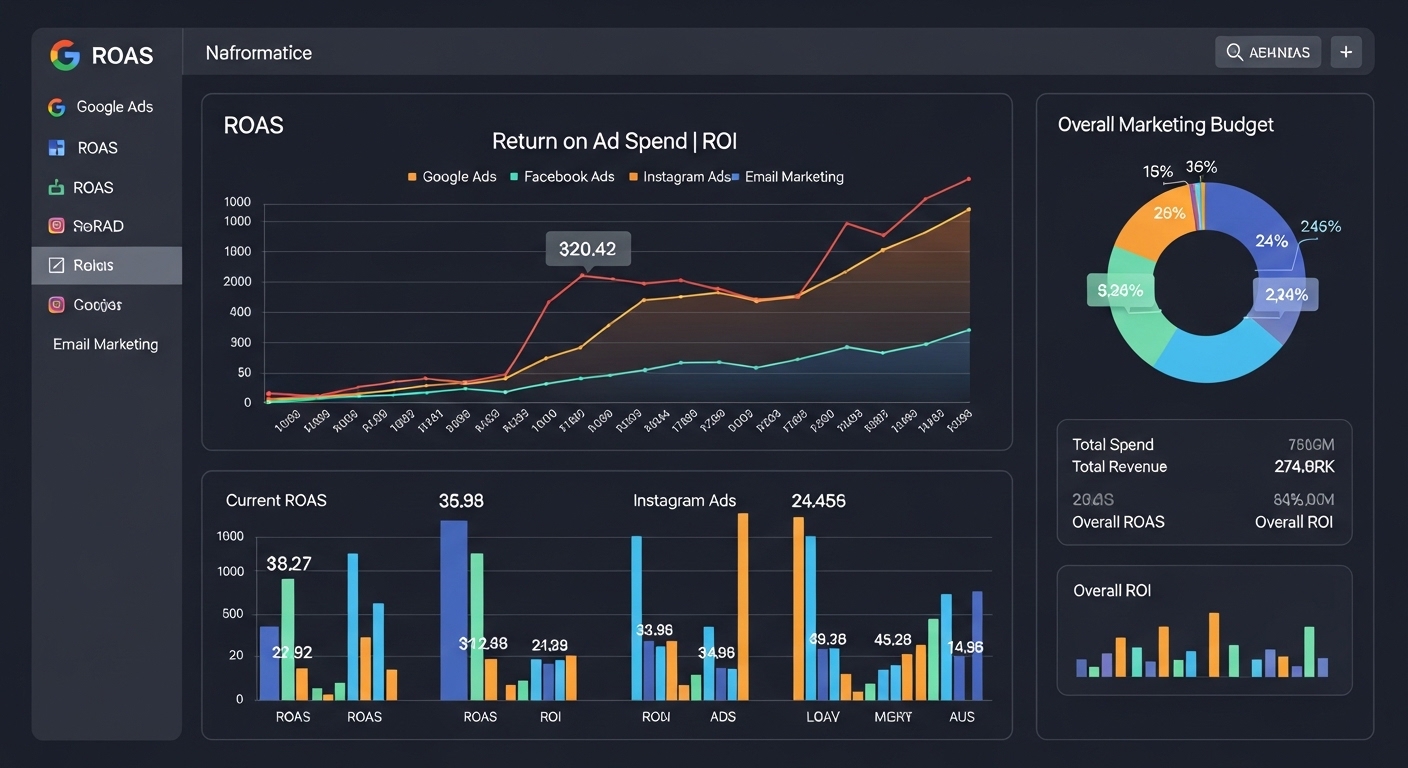Click the Instagram Ads heading above the bar chart
The width and height of the screenshot is (1408, 768).
(684, 500)
